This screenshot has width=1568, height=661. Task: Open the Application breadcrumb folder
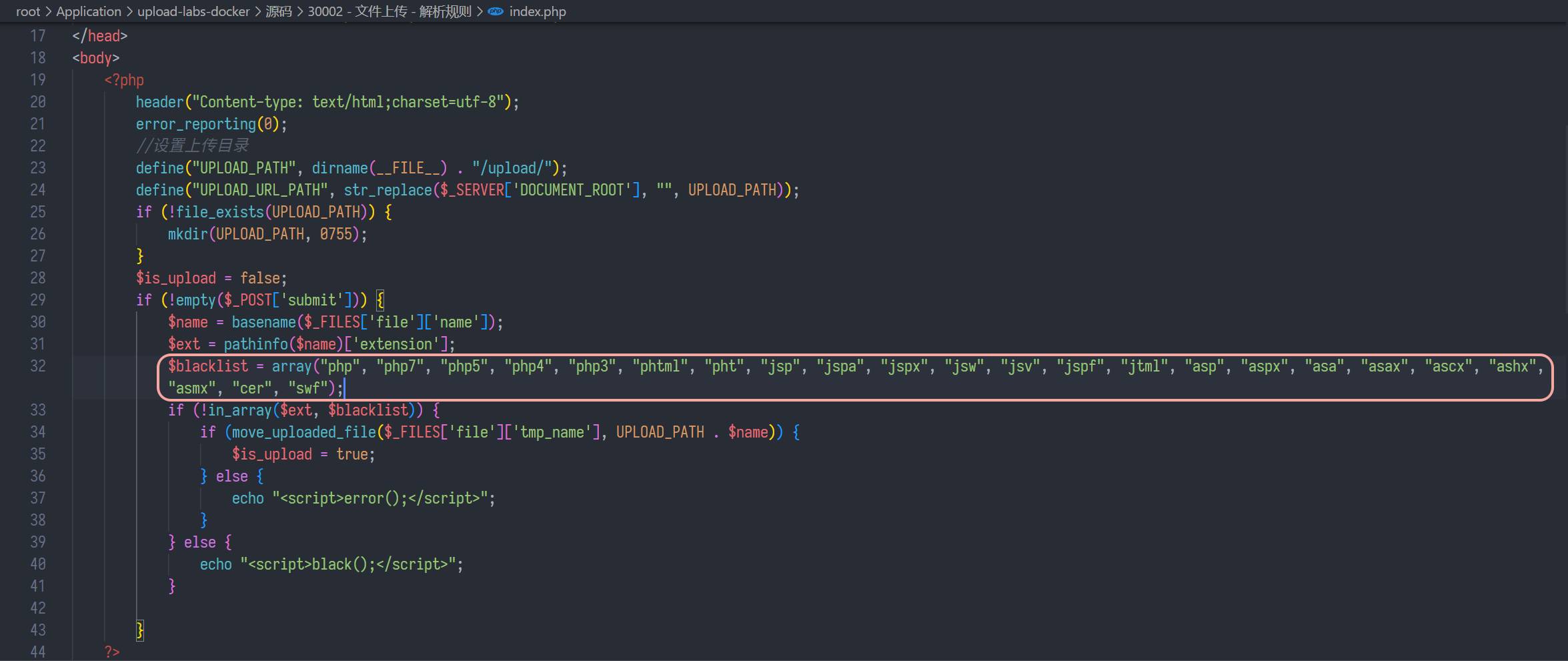(89, 11)
